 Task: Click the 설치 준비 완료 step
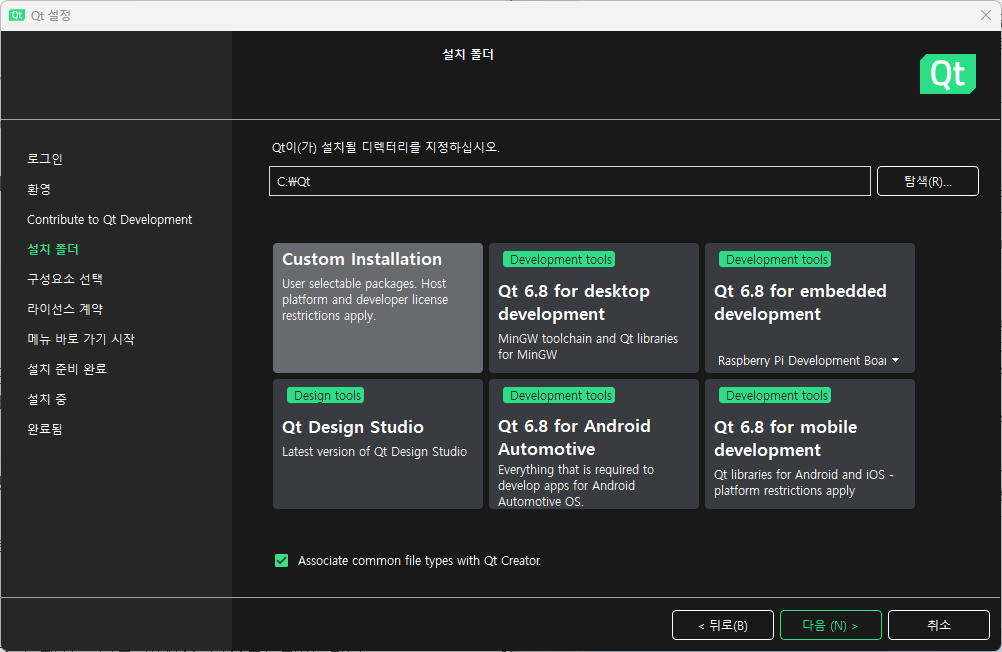(x=66, y=369)
